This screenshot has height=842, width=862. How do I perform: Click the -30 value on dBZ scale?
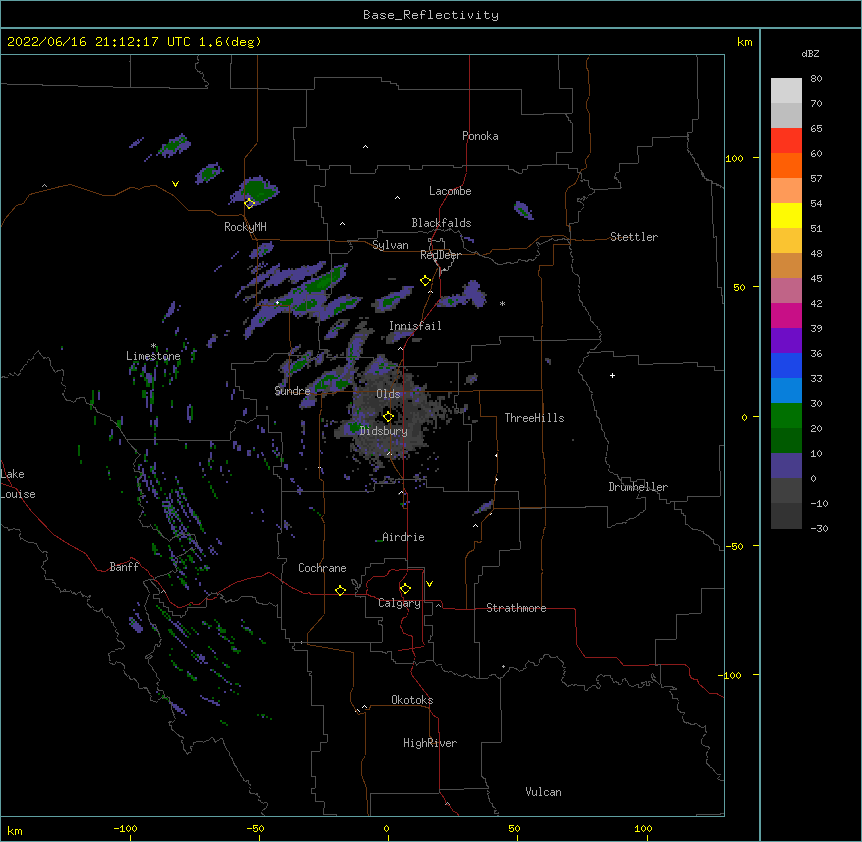[x=819, y=528]
